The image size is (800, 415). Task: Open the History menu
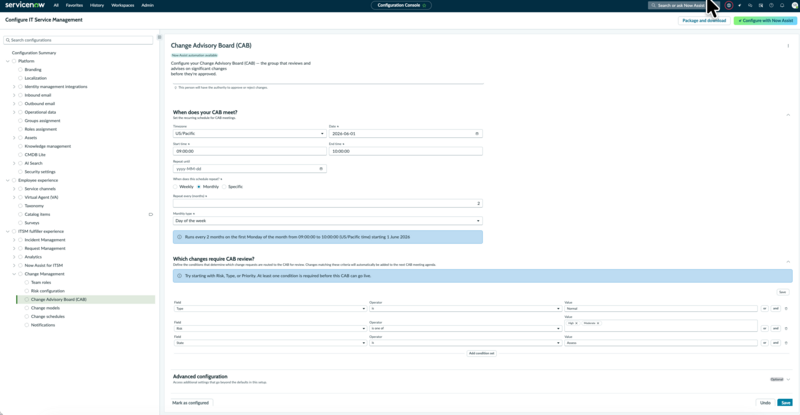coord(97,5)
